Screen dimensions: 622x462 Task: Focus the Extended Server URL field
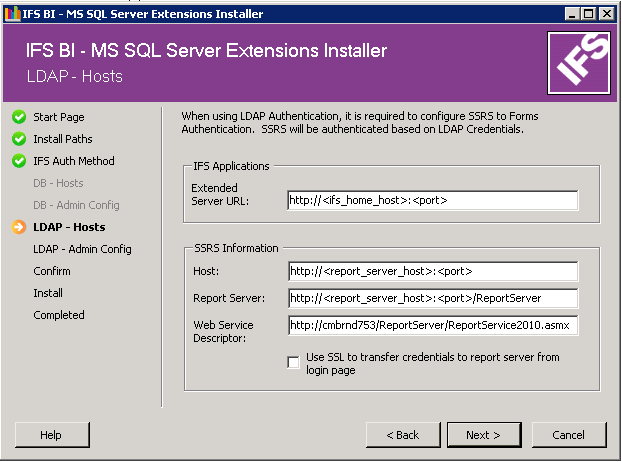432,200
